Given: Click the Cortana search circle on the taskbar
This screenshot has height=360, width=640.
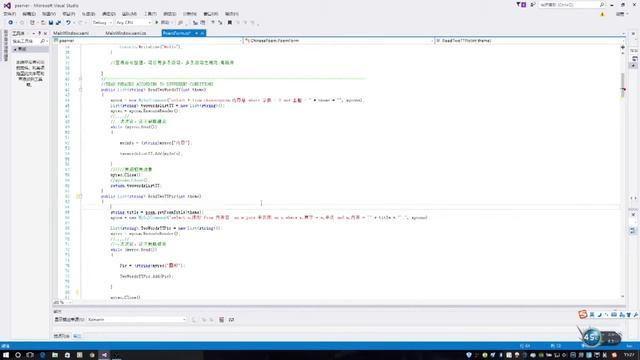Looking at the screenshot, I should click(x=18, y=355).
